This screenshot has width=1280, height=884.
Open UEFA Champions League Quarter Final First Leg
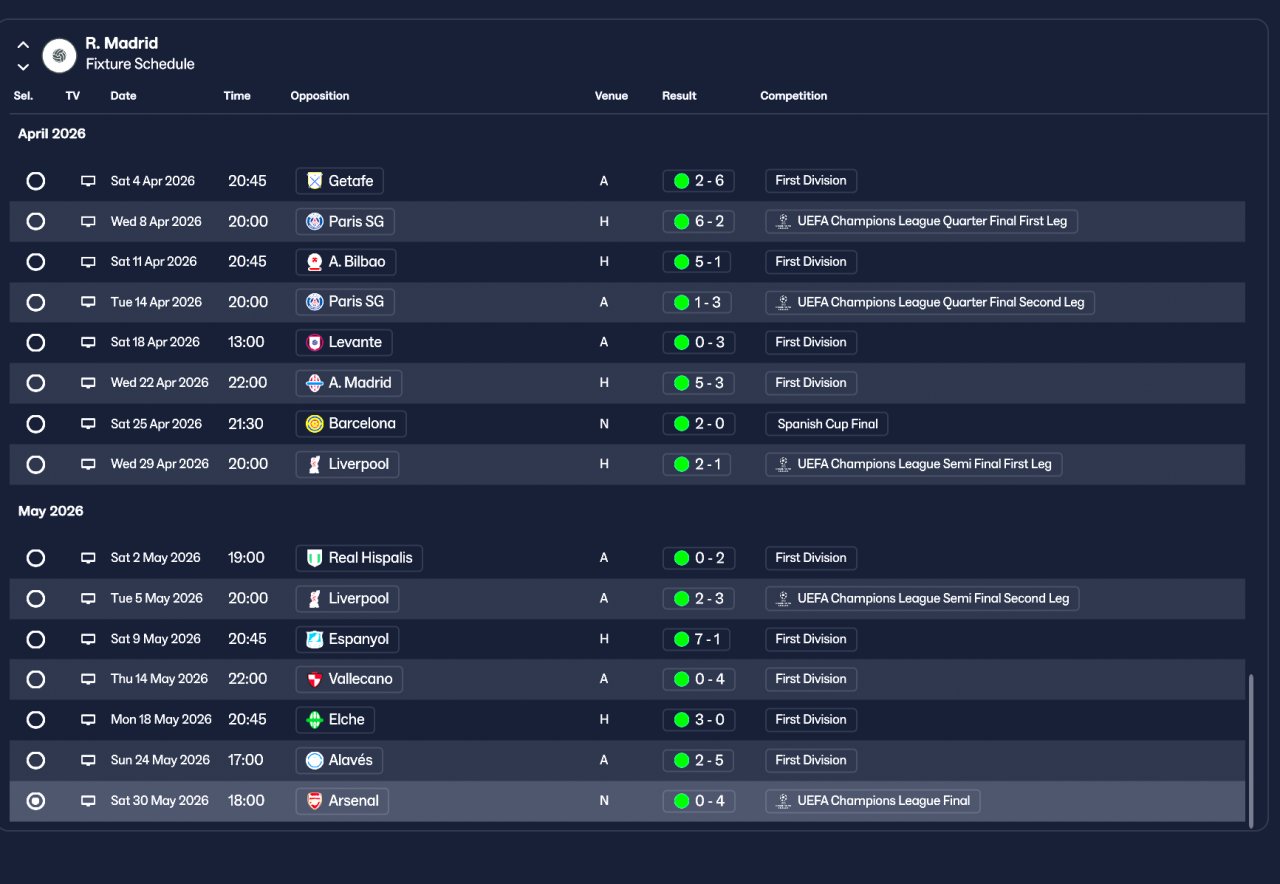pos(922,221)
